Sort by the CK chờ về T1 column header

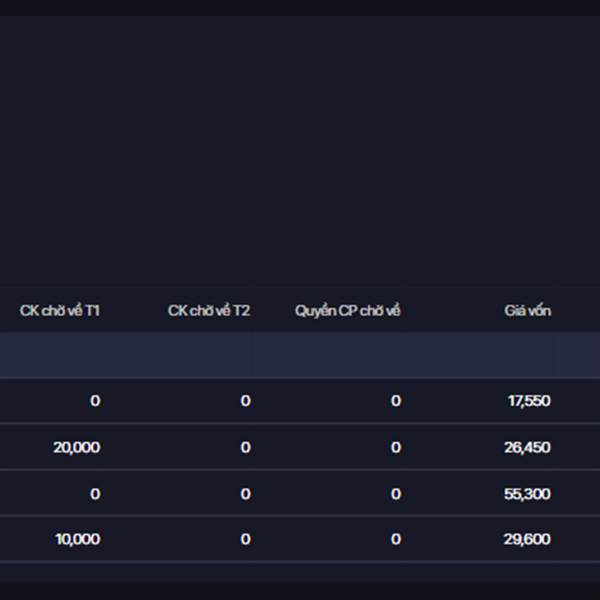pos(60,311)
